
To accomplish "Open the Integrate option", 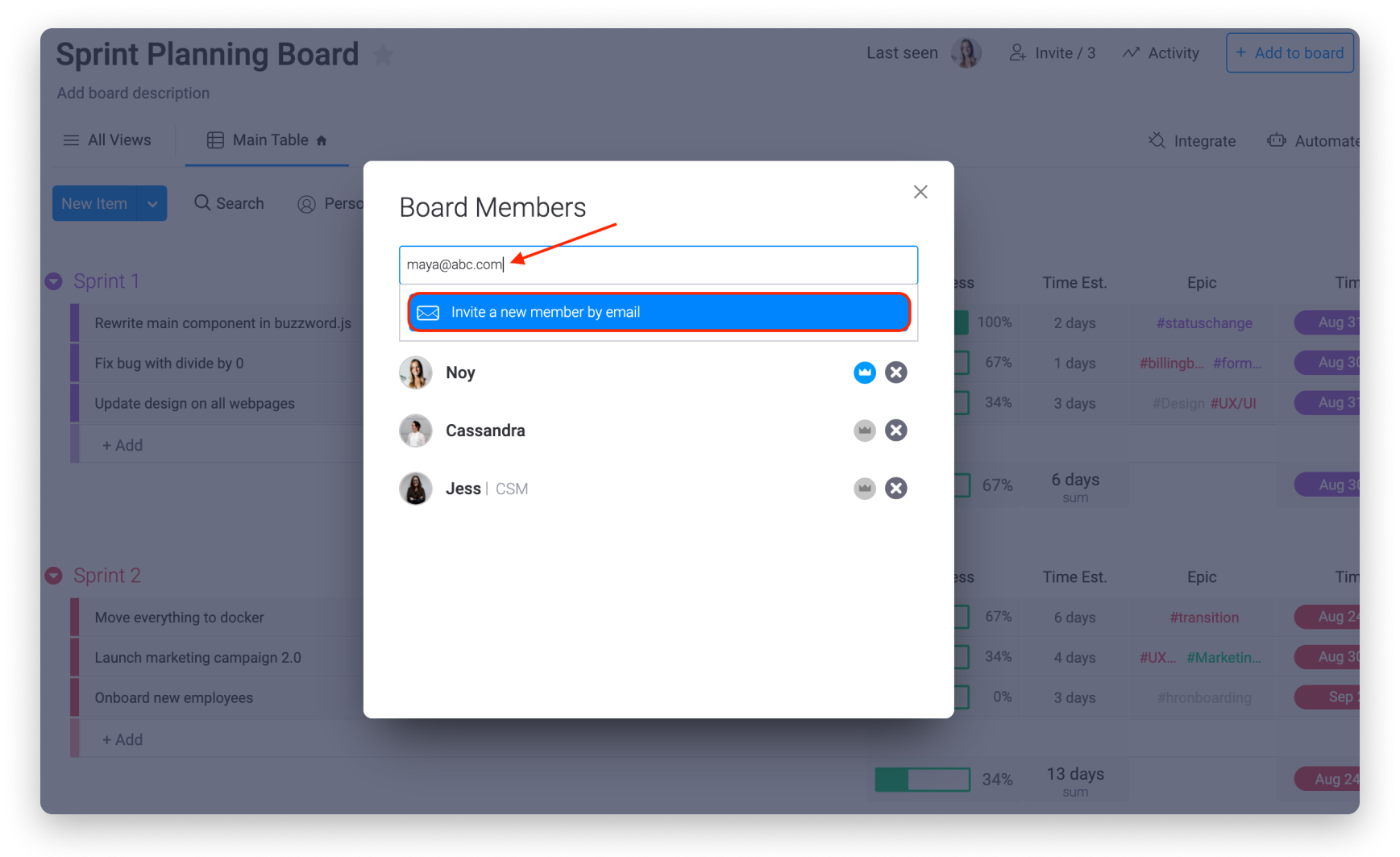I will 1191,141.
